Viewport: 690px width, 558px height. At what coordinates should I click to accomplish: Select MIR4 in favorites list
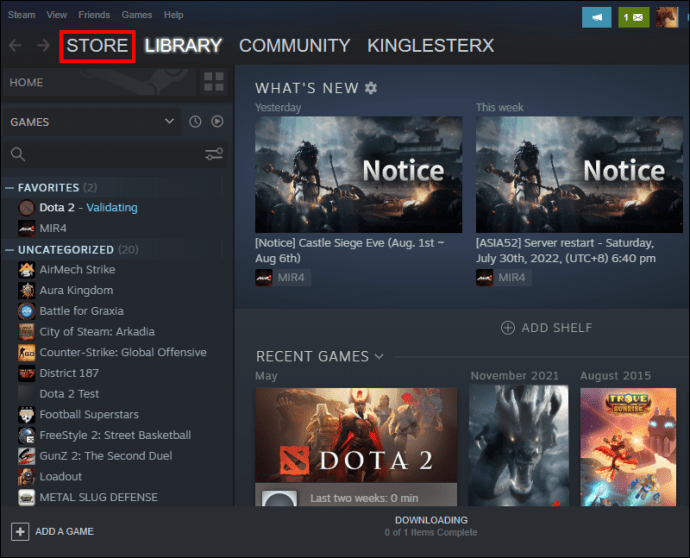tap(53, 228)
